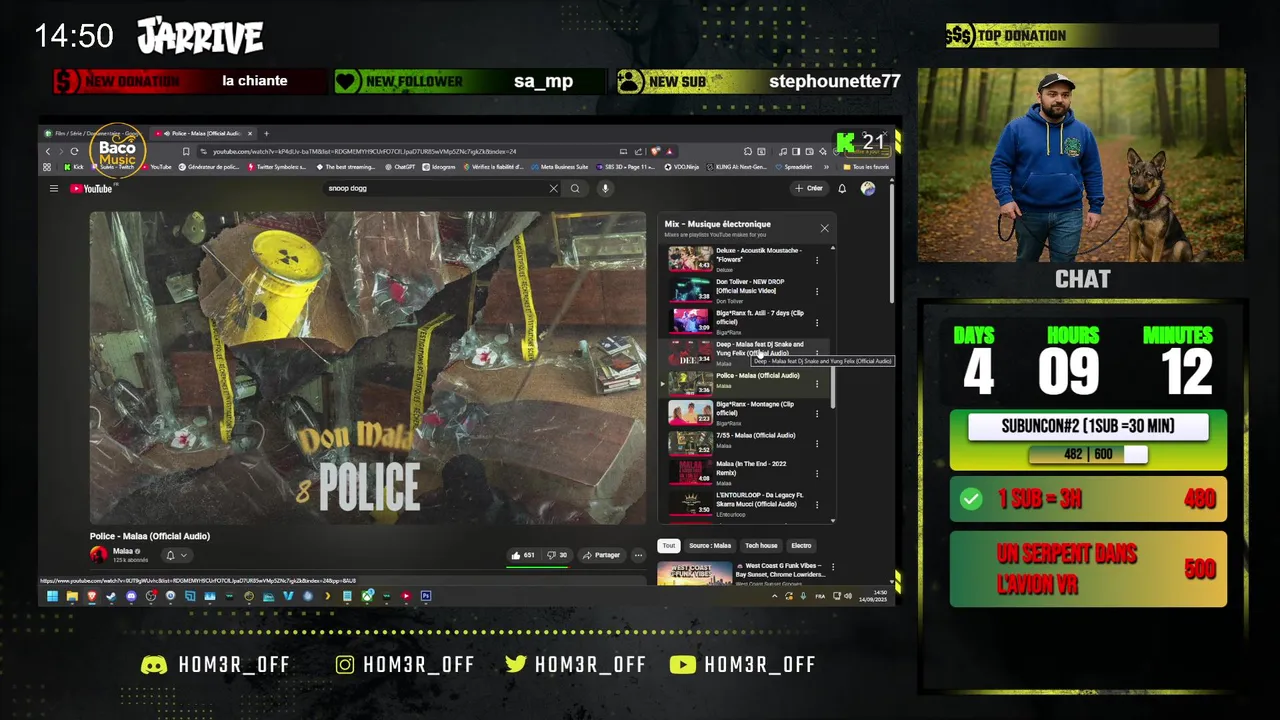Go back with the browser back arrow
The height and width of the screenshot is (720, 1280).
coord(47,151)
